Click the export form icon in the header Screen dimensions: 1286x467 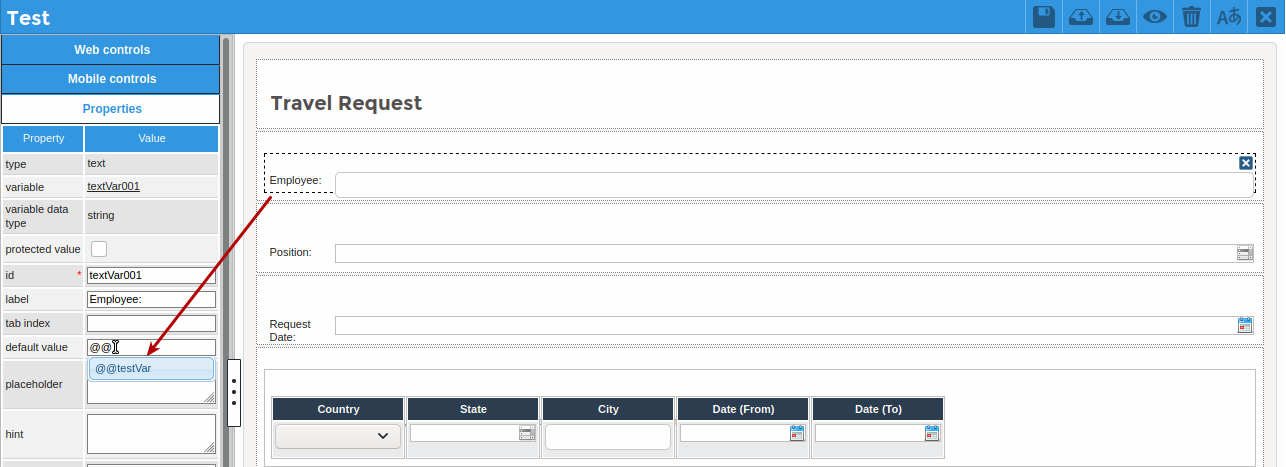[1081, 17]
